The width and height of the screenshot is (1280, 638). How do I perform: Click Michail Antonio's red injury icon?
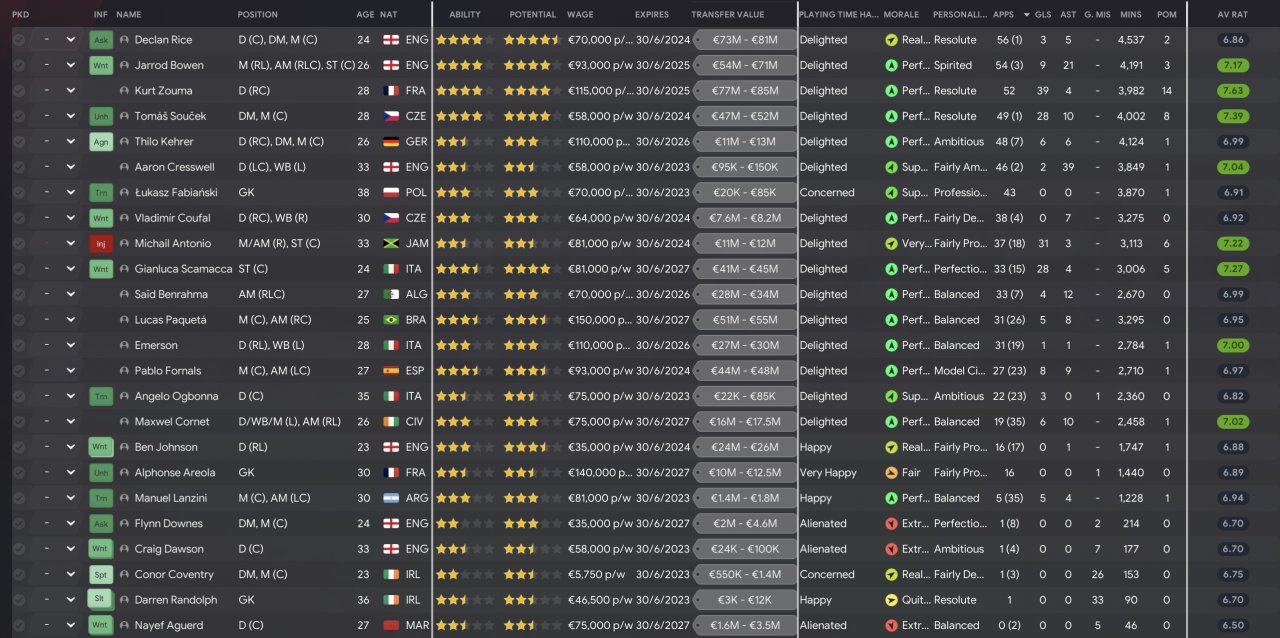[101, 244]
